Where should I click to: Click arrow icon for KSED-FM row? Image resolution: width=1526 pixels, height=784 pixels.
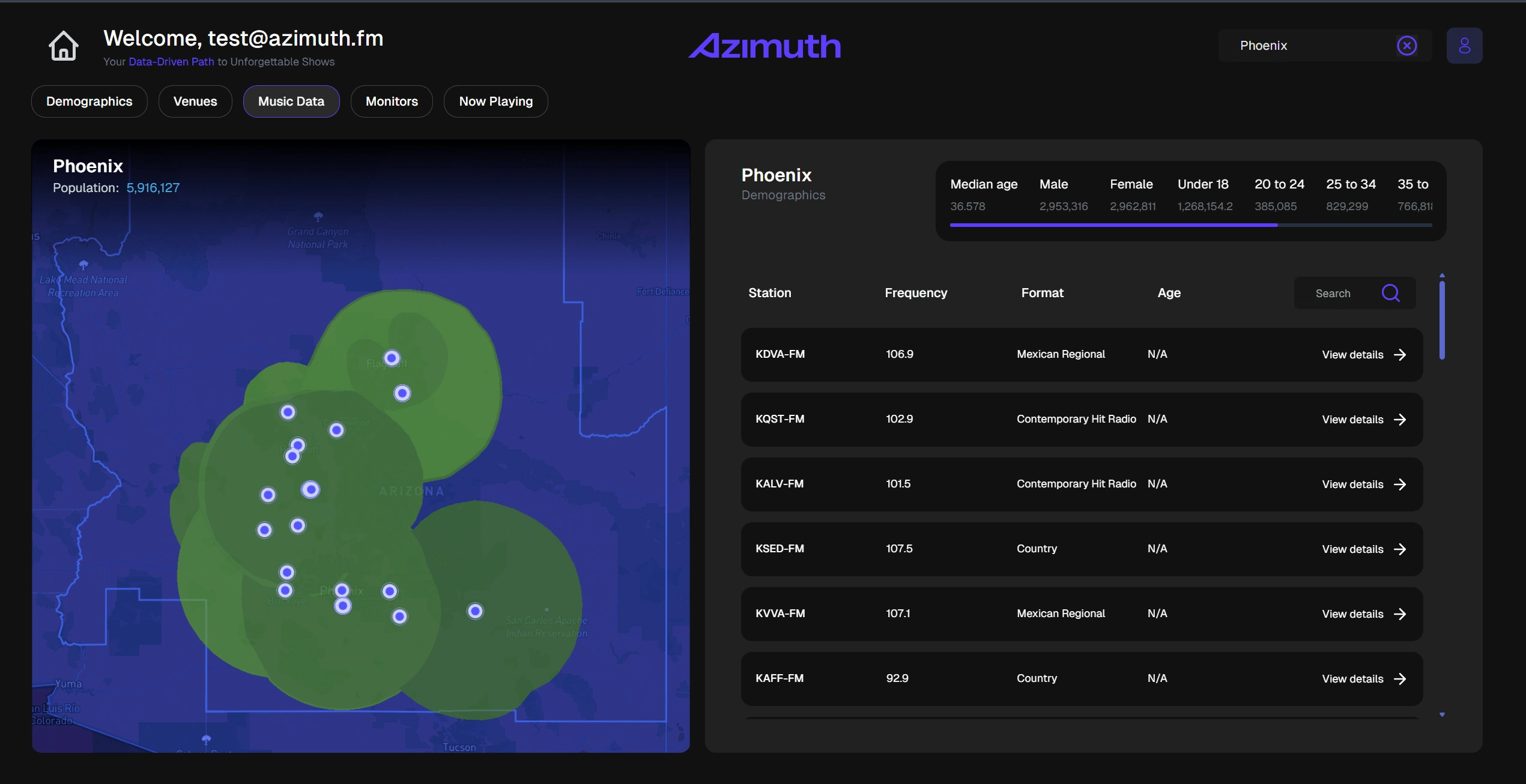click(1400, 549)
